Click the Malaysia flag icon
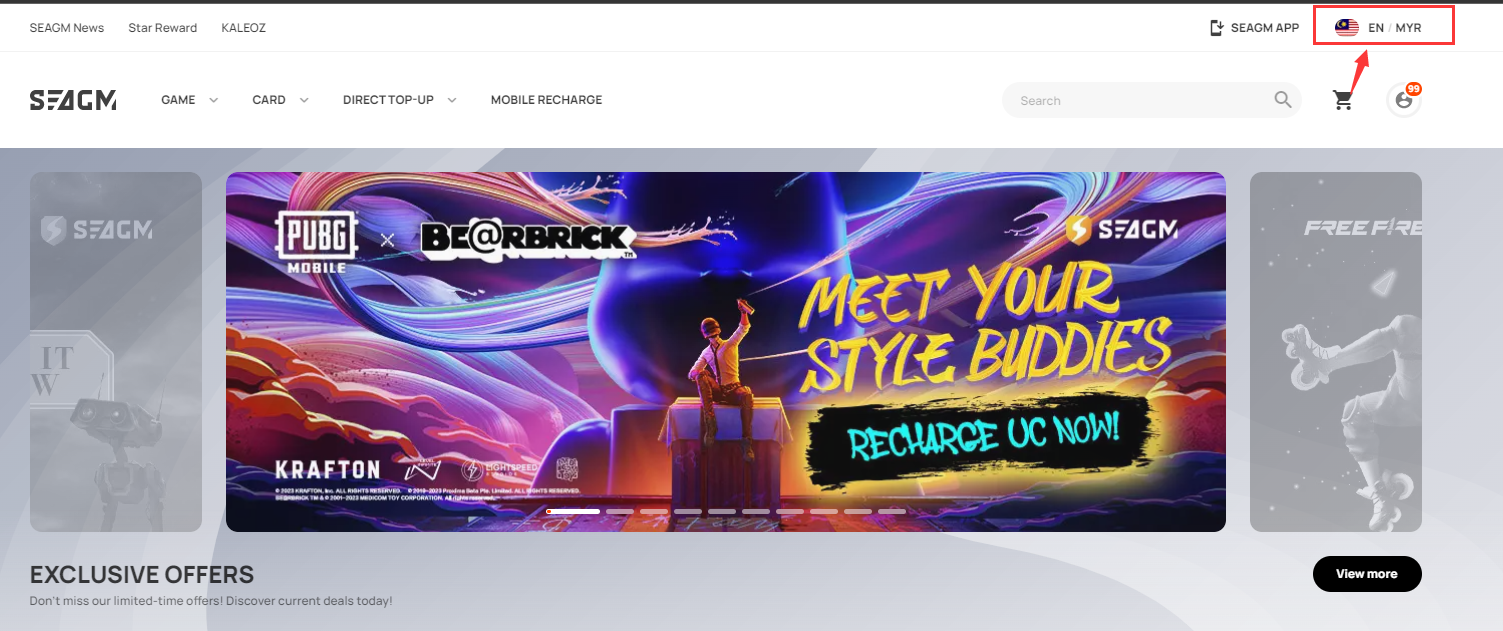The height and width of the screenshot is (631, 1503). click(x=1347, y=28)
